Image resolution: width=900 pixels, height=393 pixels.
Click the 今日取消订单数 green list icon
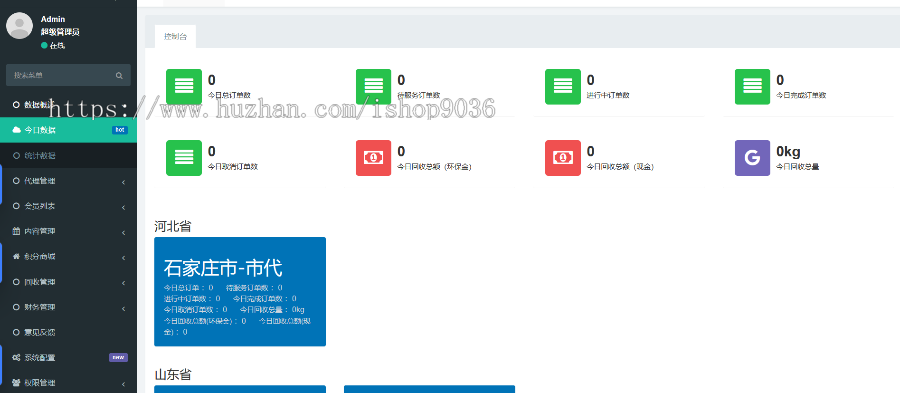pos(184,158)
